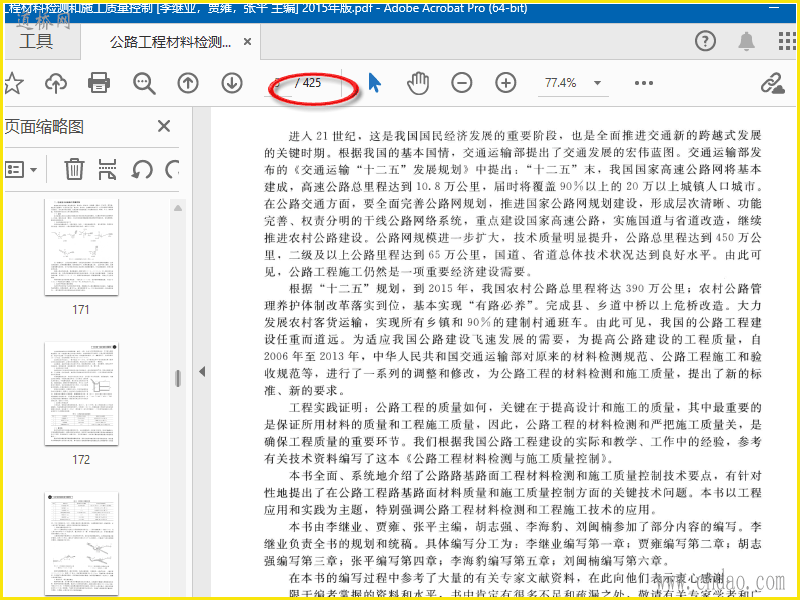Image resolution: width=800 pixels, height=600 pixels.
Task: Zoom in with the plus button
Action: (x=506, y=83)
